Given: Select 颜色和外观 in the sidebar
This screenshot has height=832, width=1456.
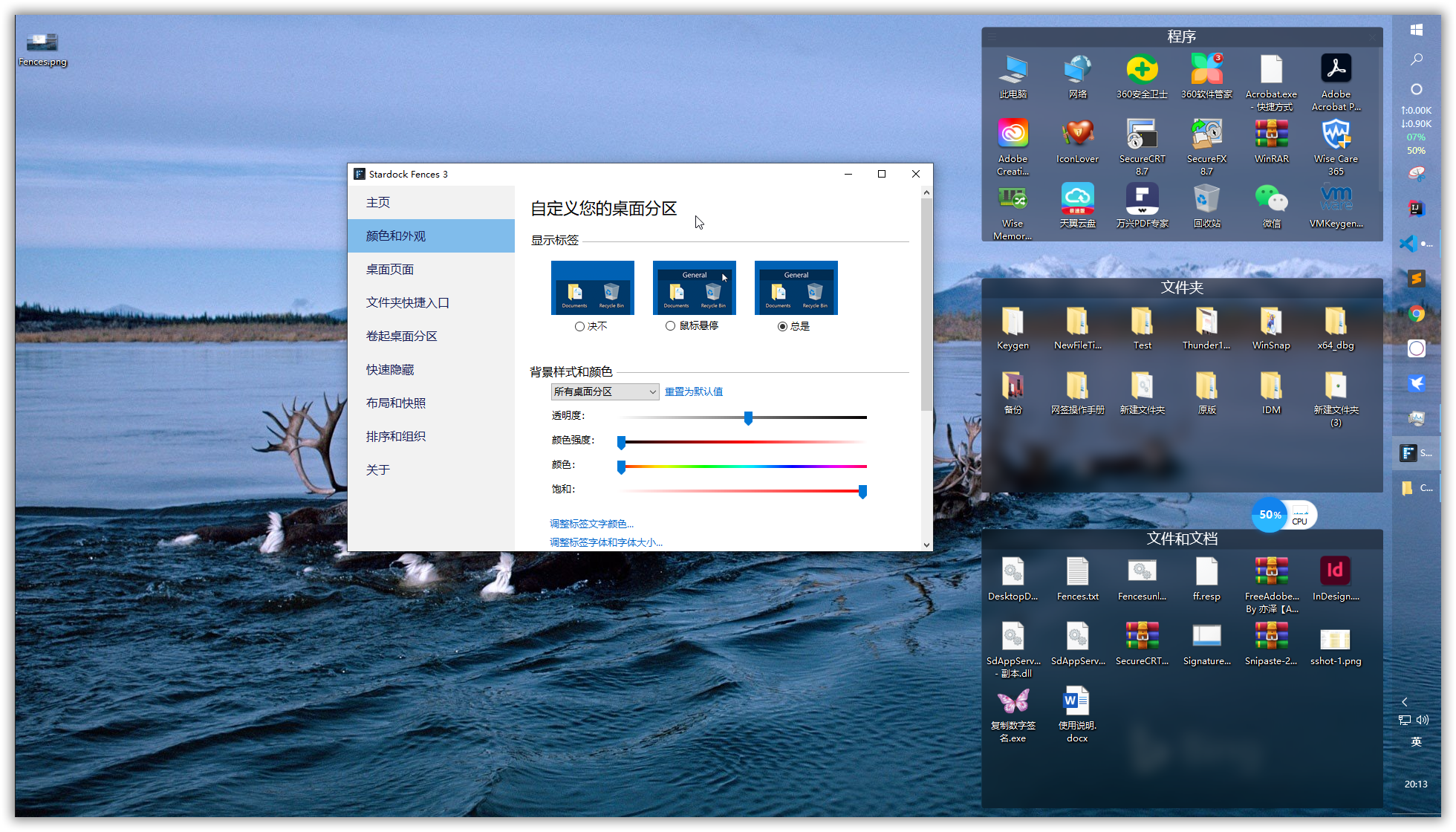Looking at the screenshot, I should pos(431,235).
